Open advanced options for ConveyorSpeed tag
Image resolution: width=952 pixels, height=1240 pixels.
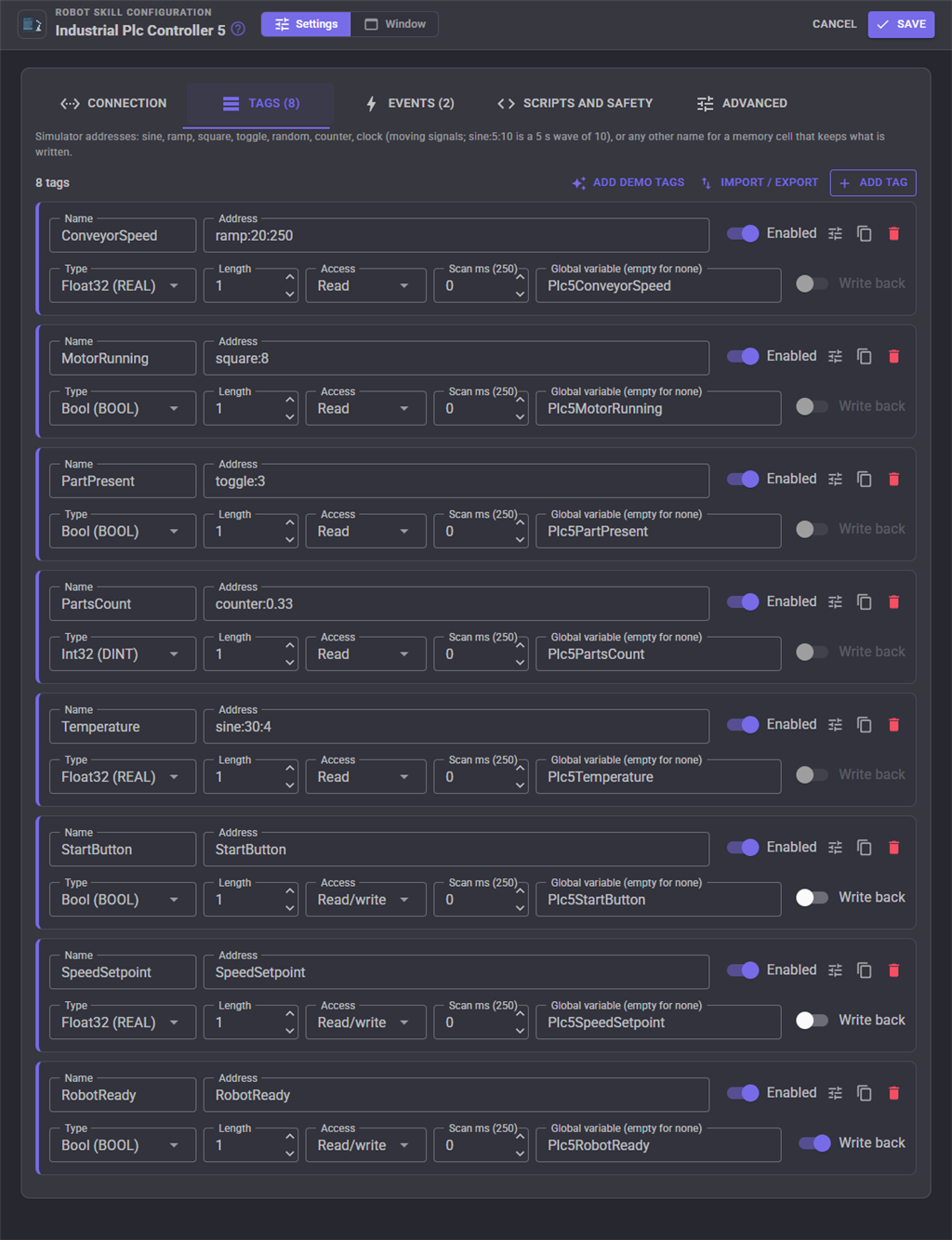coord(836,233)
